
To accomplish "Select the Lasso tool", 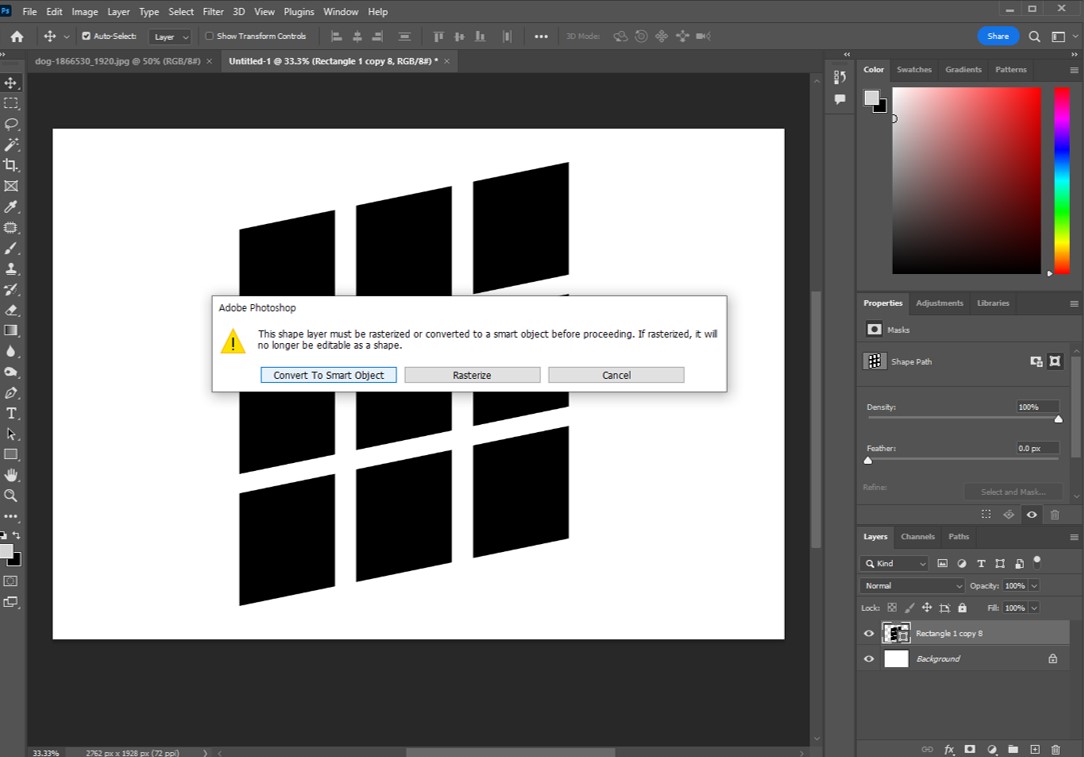I will point(11,124).
